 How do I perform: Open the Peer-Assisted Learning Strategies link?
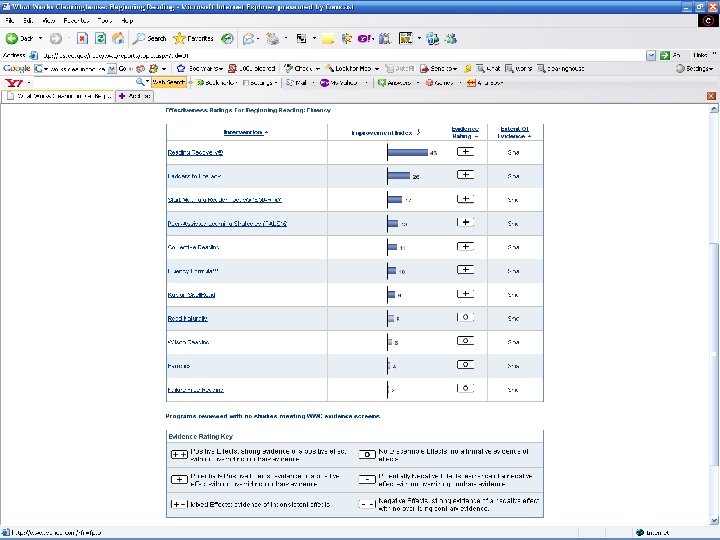(x=227, y=224)
